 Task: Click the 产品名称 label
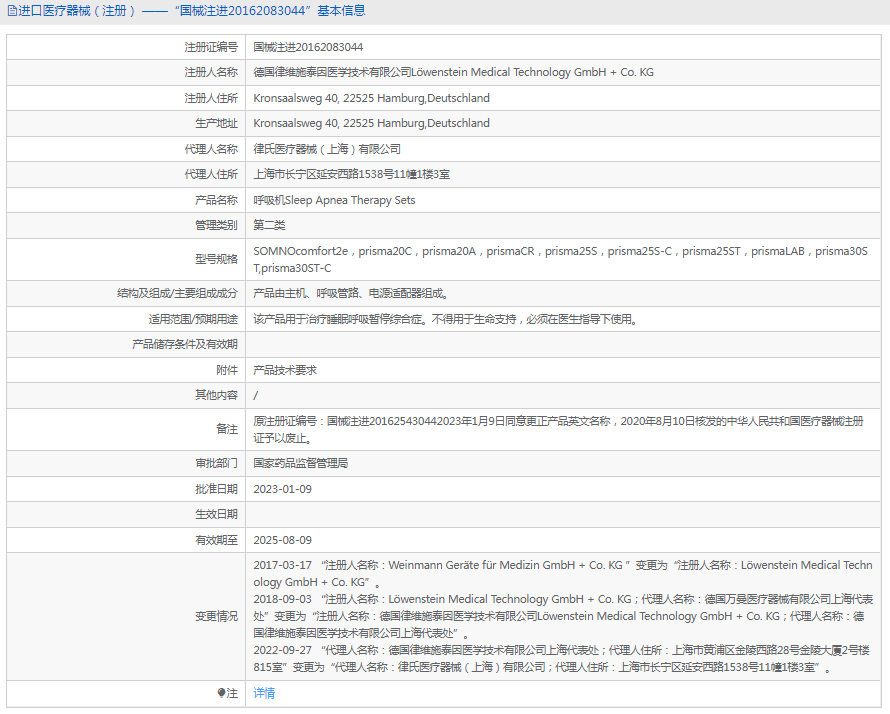(217, 200)
